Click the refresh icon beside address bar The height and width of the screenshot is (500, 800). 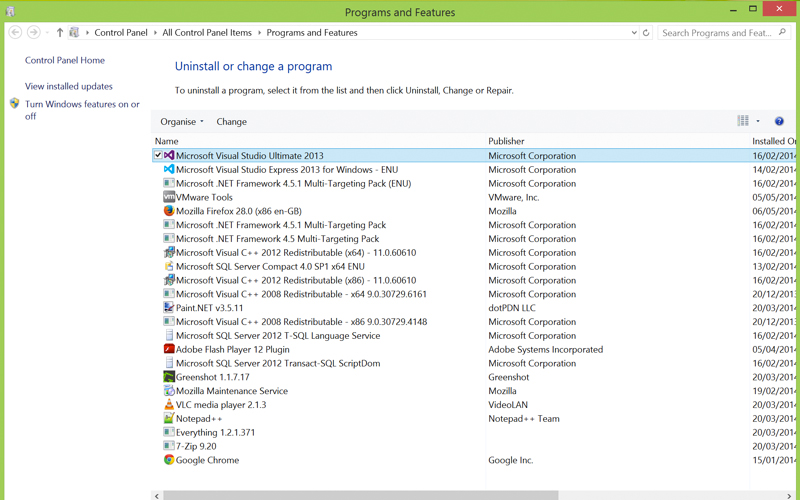click(646, 33)
